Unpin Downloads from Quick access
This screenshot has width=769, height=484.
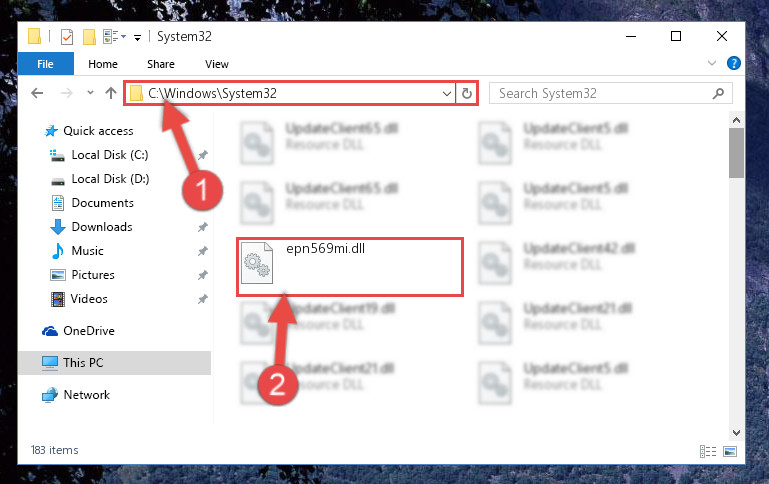tap(203, 227)
